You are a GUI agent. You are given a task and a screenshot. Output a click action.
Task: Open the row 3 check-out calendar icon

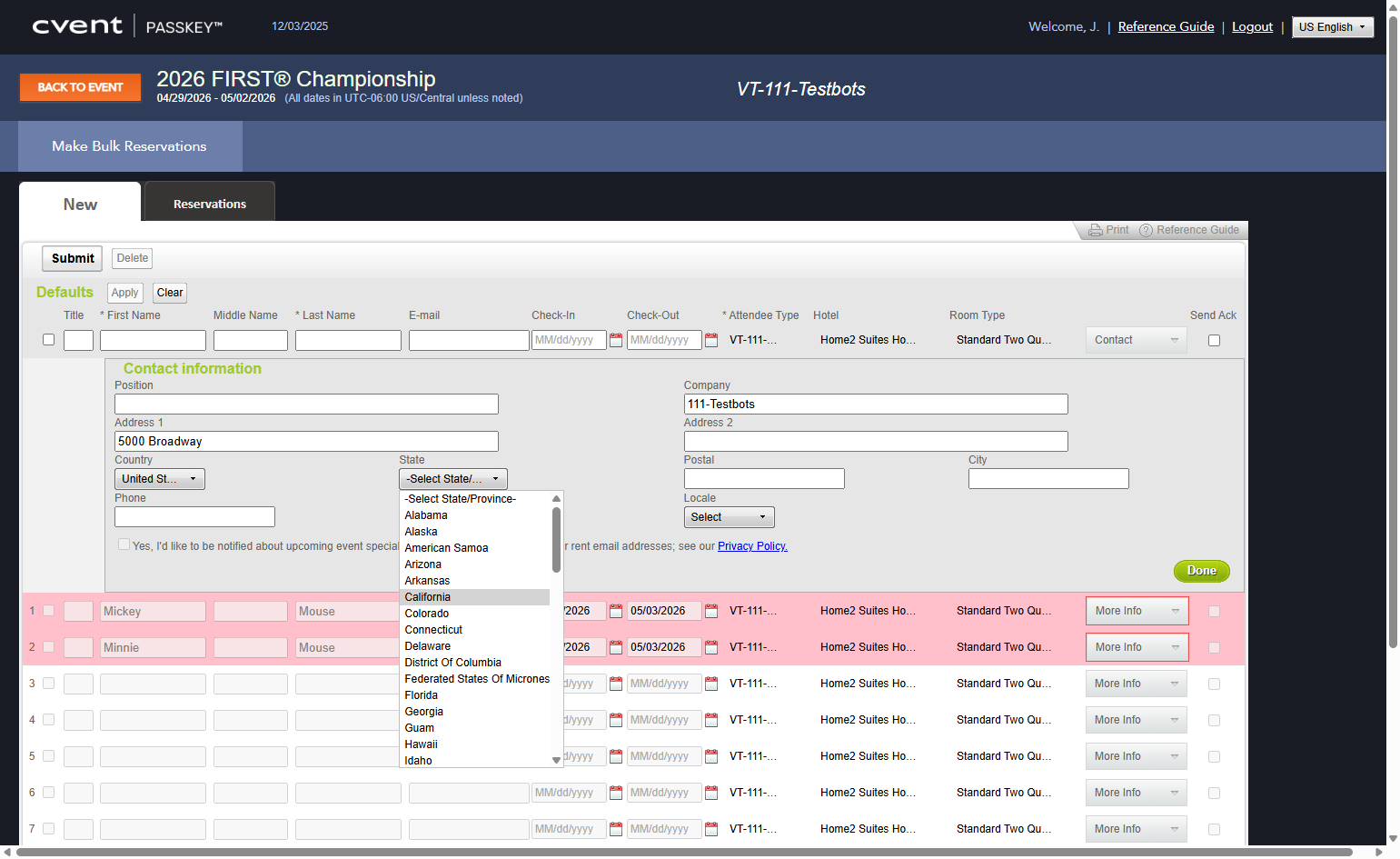pos(711,684)
